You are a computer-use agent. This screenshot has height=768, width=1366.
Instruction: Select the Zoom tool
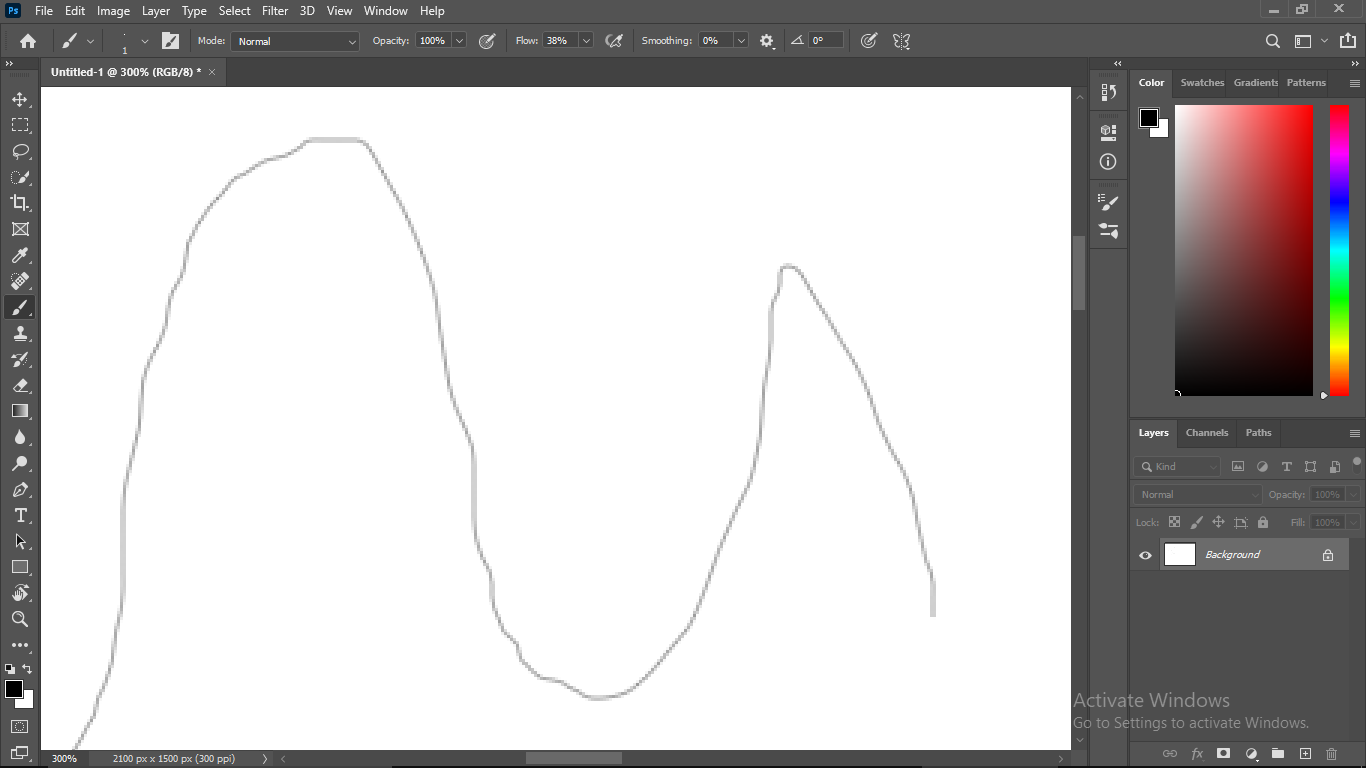pyautogui.click(x=20, y=619)
